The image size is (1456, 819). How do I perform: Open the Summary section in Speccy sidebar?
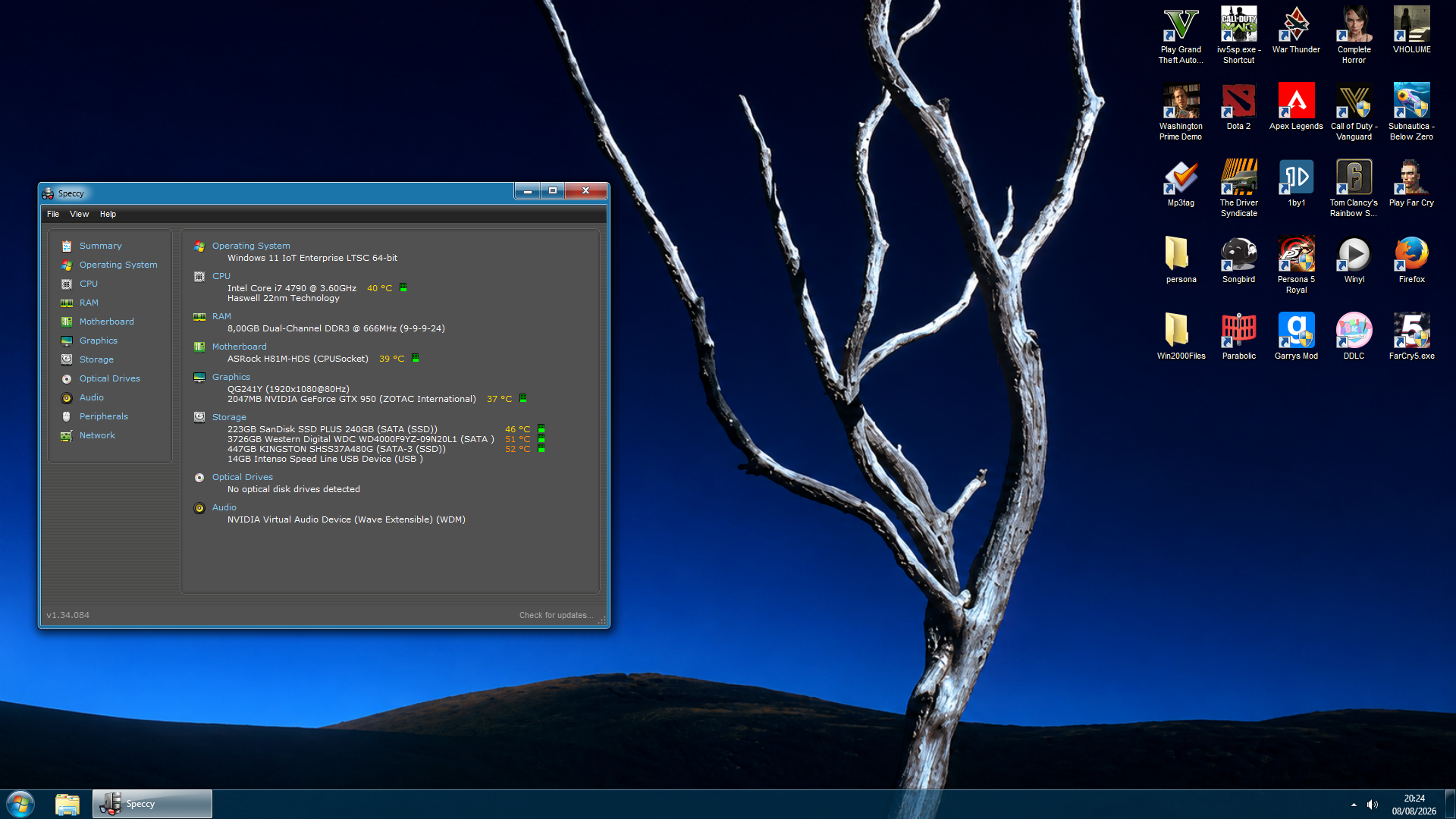coord(100,246)
